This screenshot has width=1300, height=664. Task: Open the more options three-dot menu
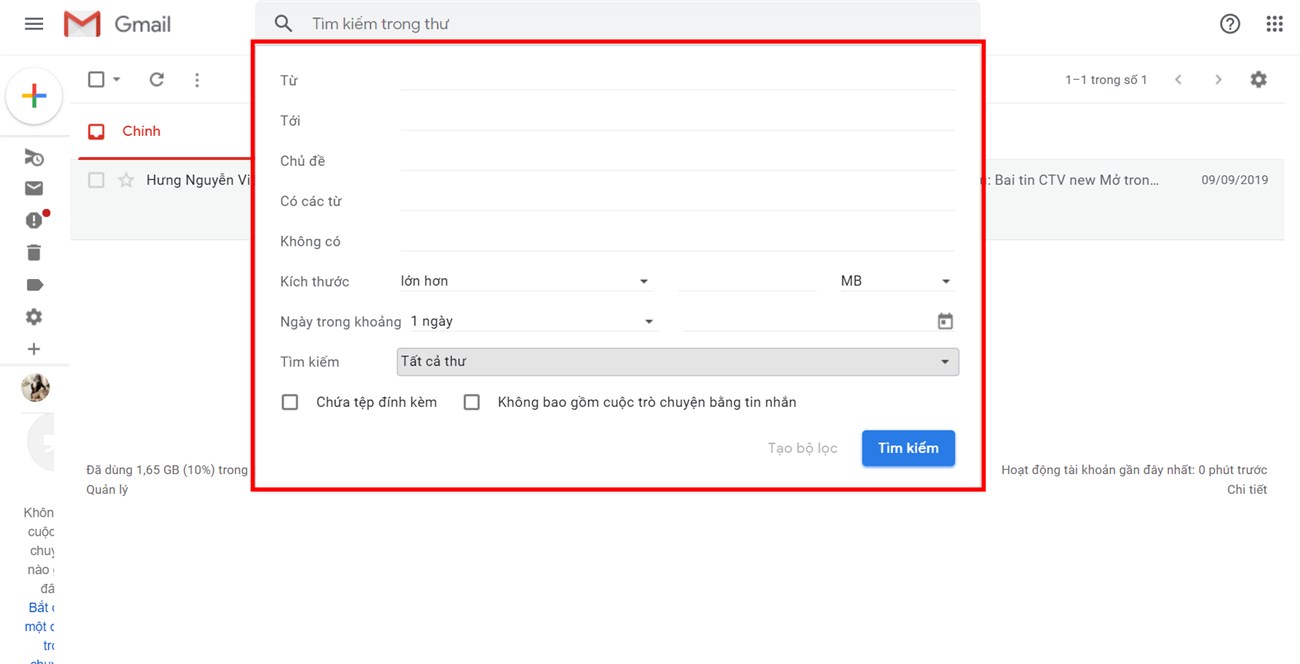coord(197,80)
